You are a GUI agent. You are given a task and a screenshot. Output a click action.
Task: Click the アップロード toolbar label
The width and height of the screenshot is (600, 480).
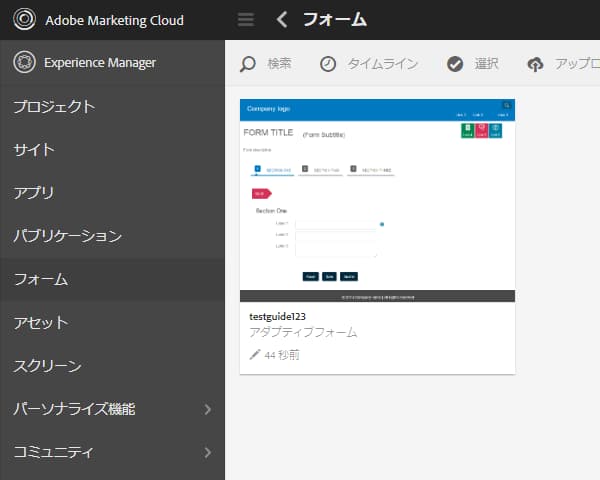pos(577,64)
